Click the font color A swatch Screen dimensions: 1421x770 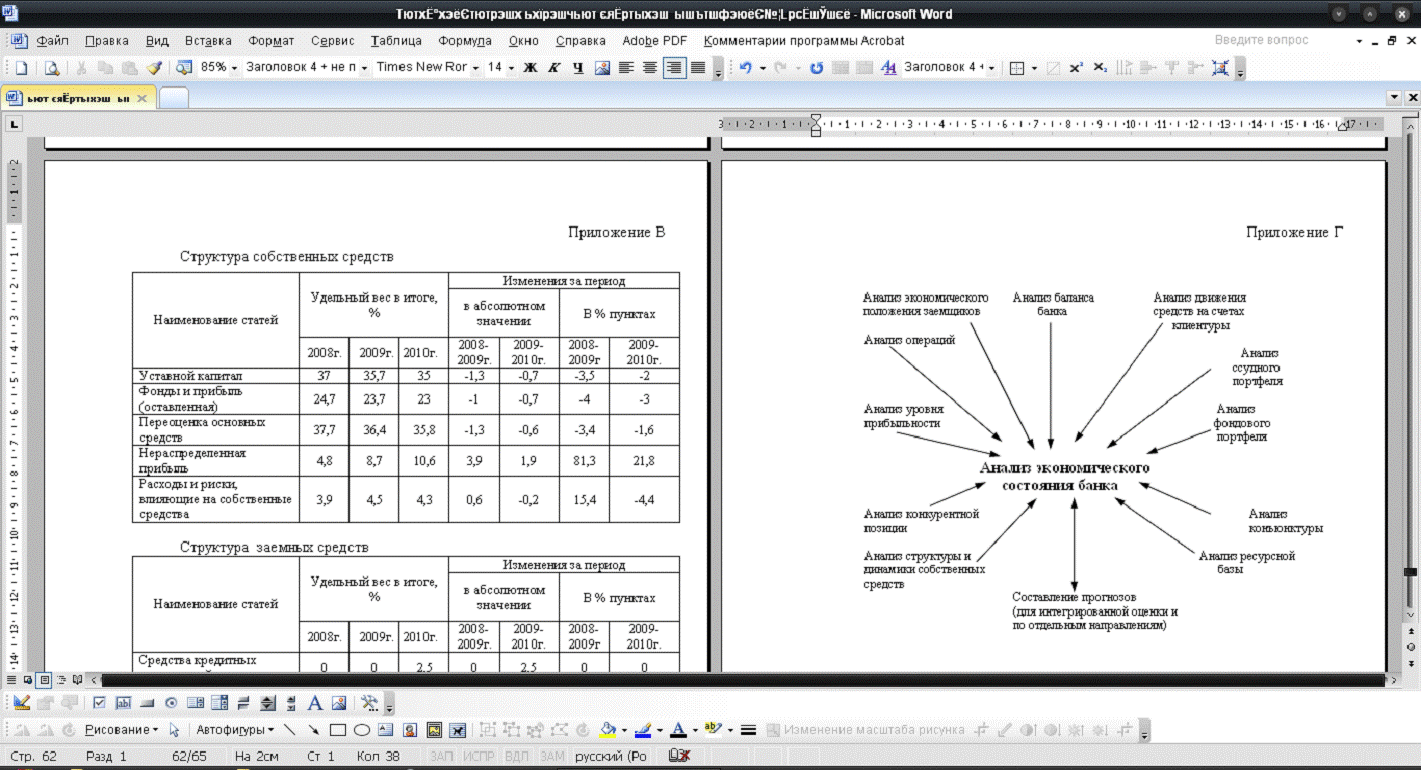(677, 729)
